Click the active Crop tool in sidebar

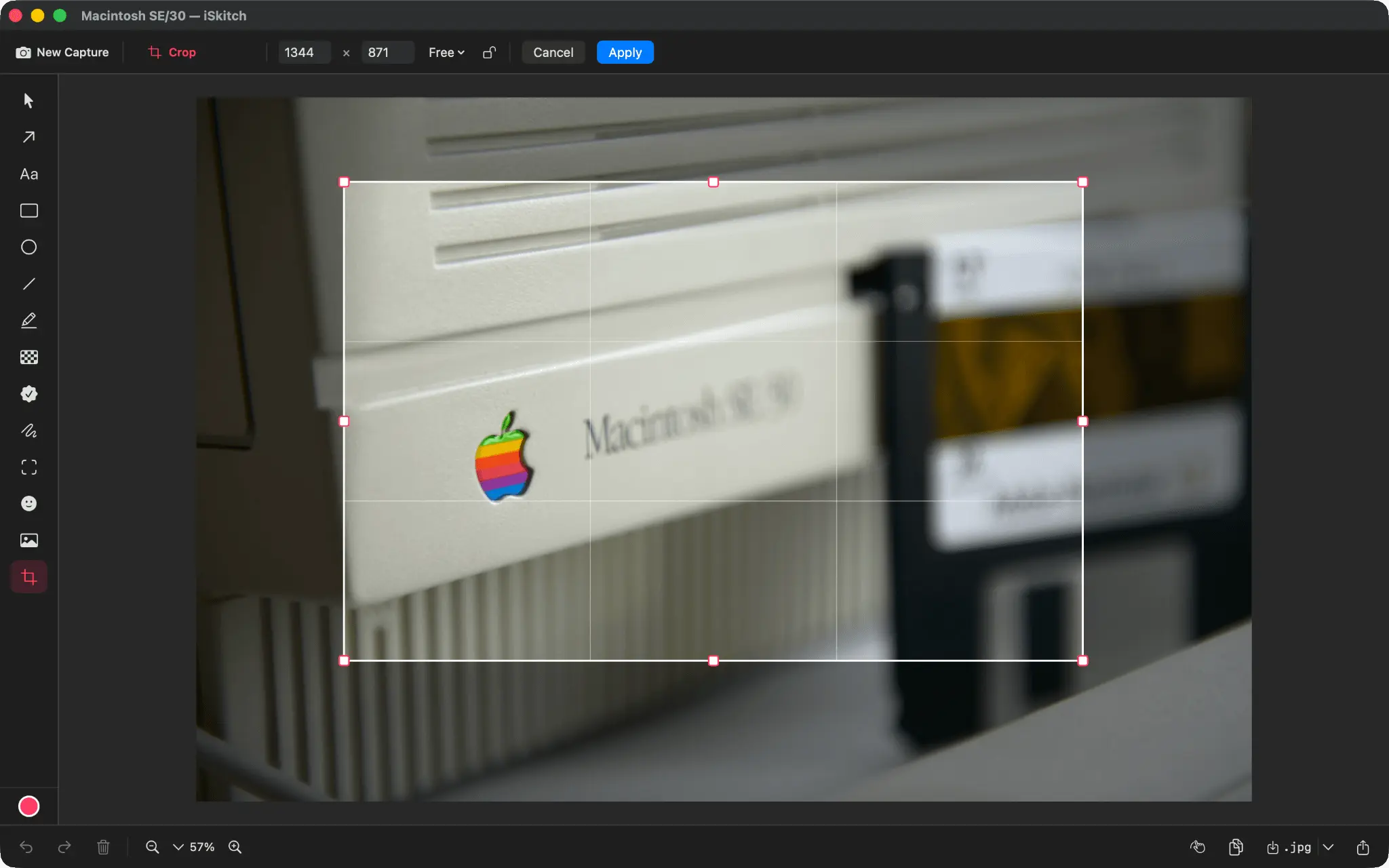pos(28,577)
